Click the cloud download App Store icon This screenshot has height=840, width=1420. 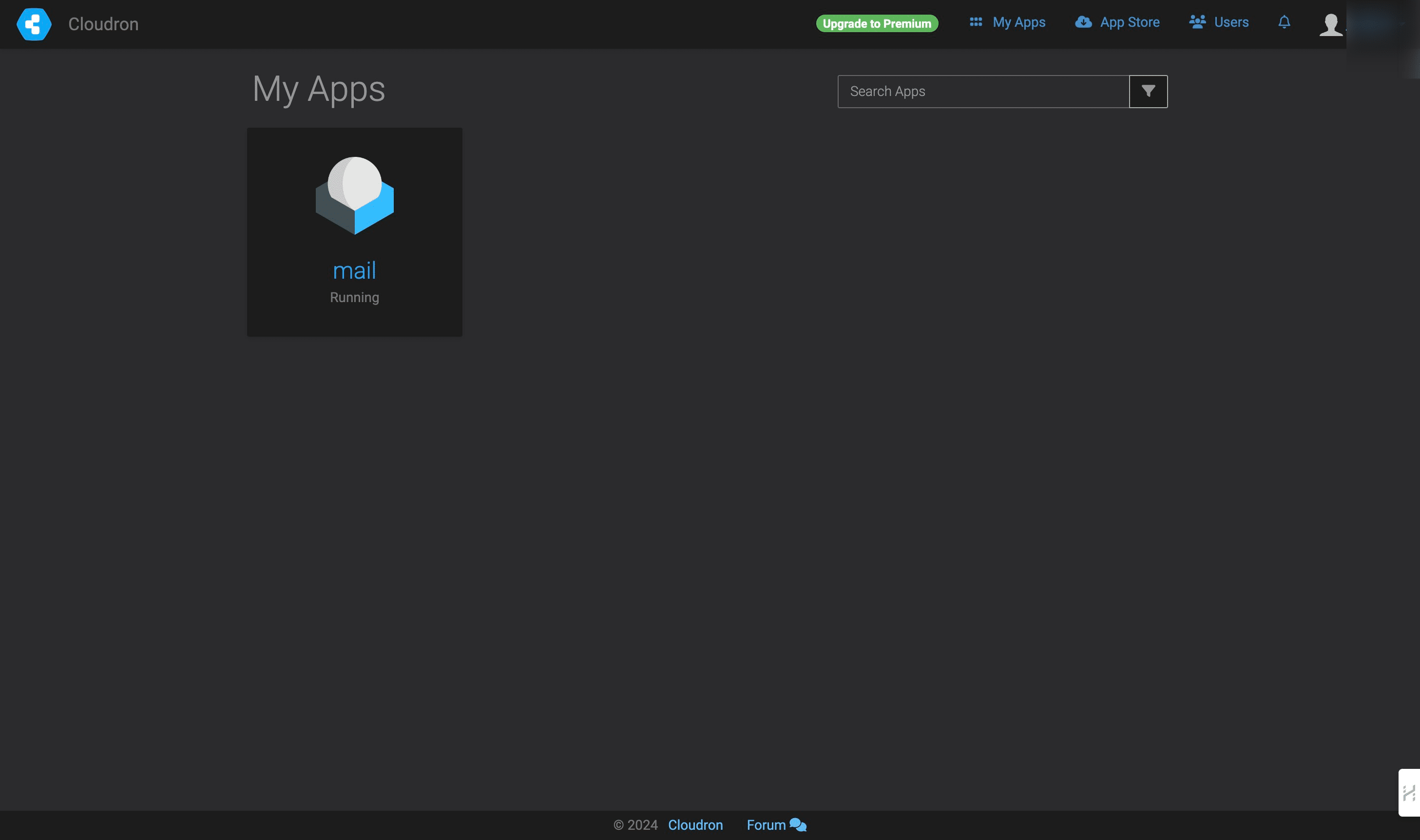pos(1083,22)
